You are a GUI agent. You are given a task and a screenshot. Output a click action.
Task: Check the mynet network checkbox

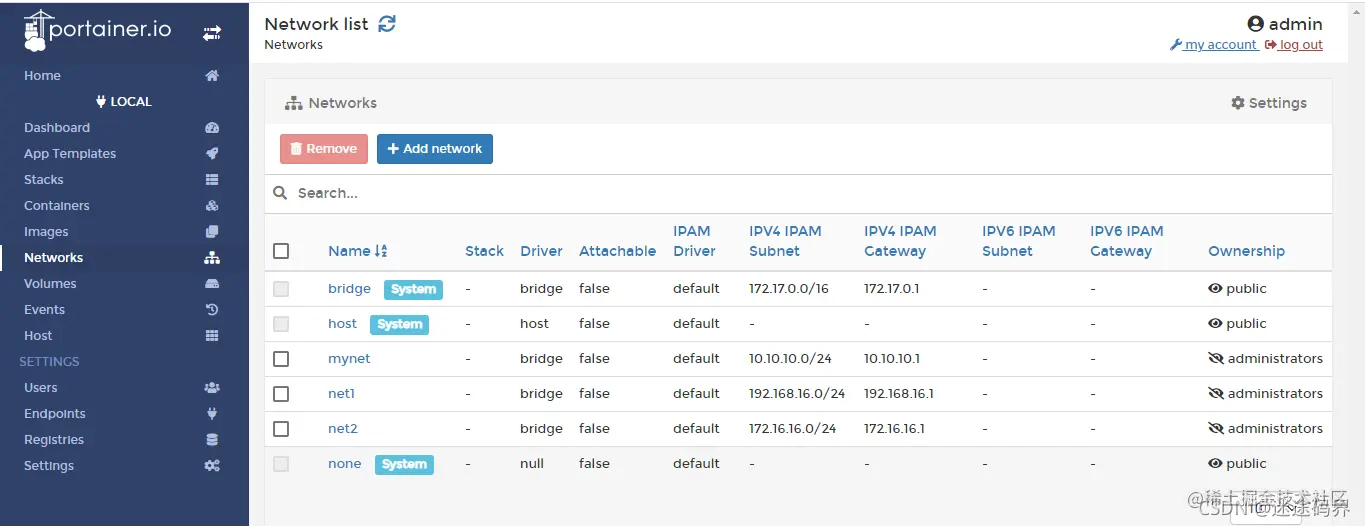click(281, 359)
